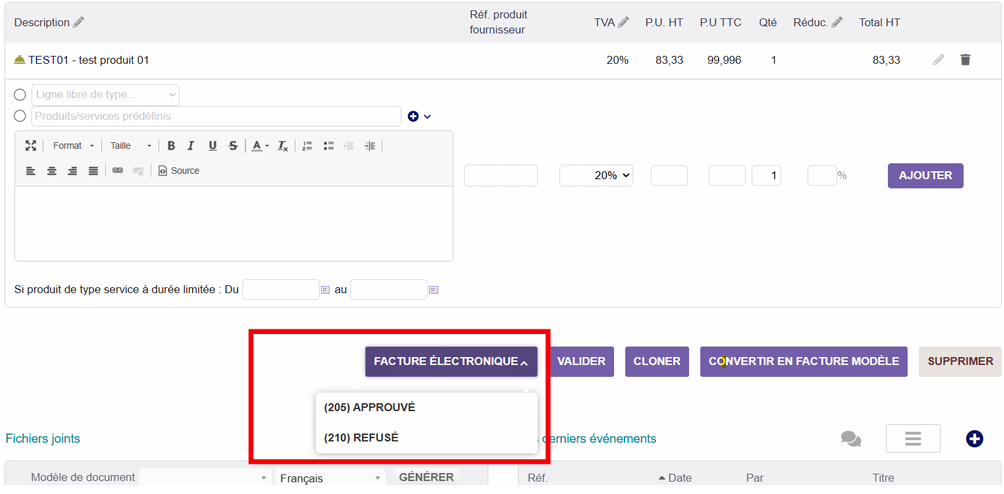Open the end date calendar picker icon
1004x494 pixels.
click(433, 290)
